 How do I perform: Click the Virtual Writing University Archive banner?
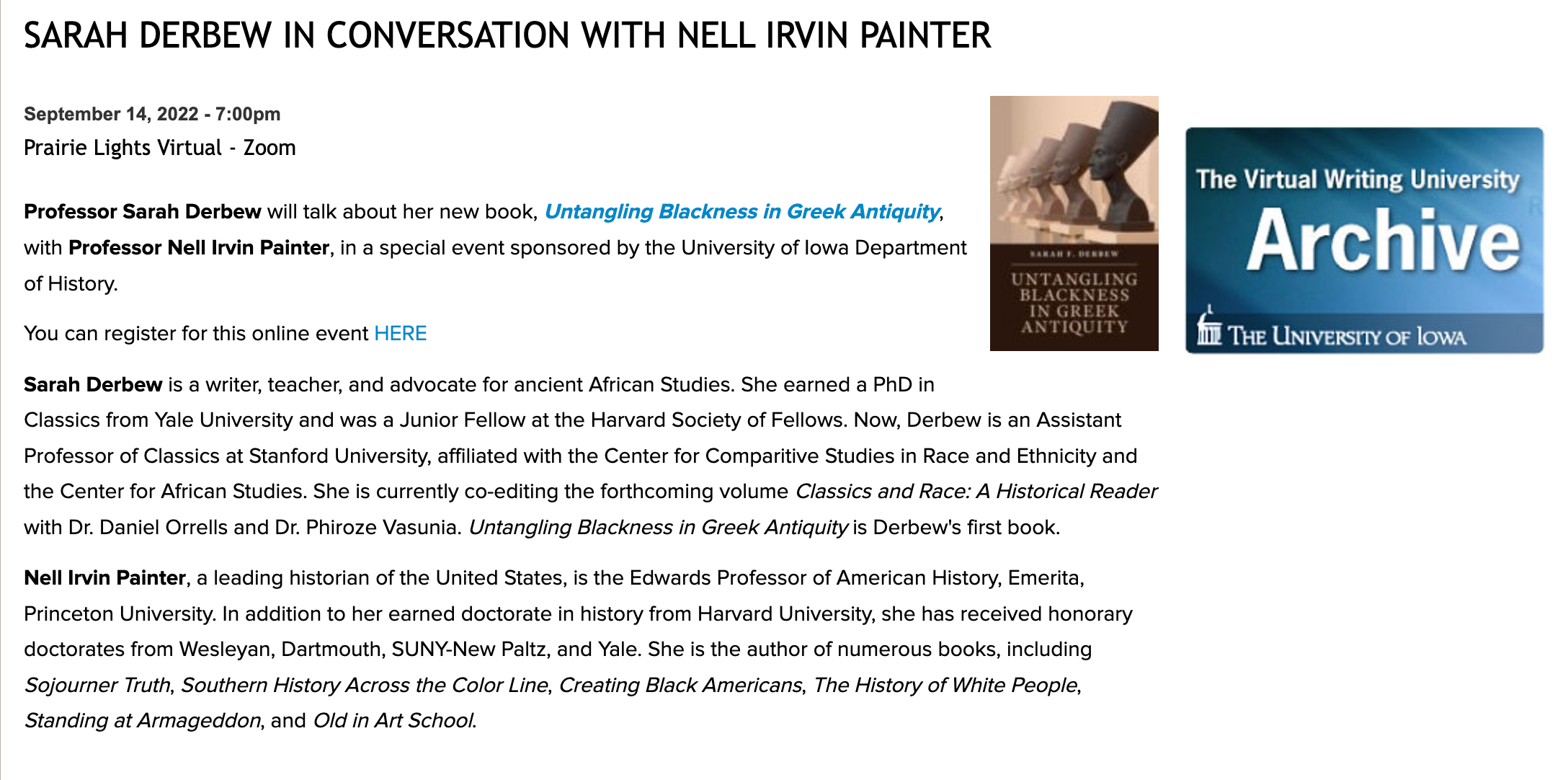coord(1364,240)
